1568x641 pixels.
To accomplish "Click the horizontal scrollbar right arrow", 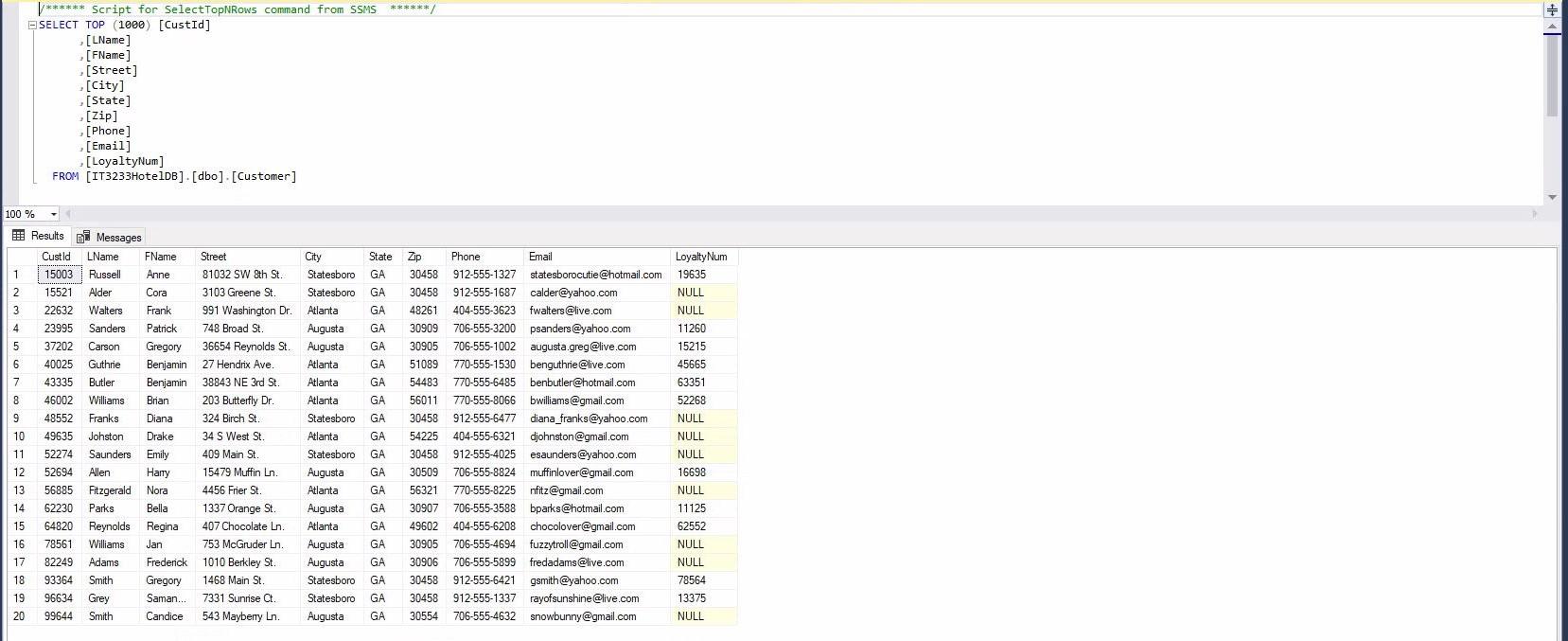I will click(x=1535, y=214).
